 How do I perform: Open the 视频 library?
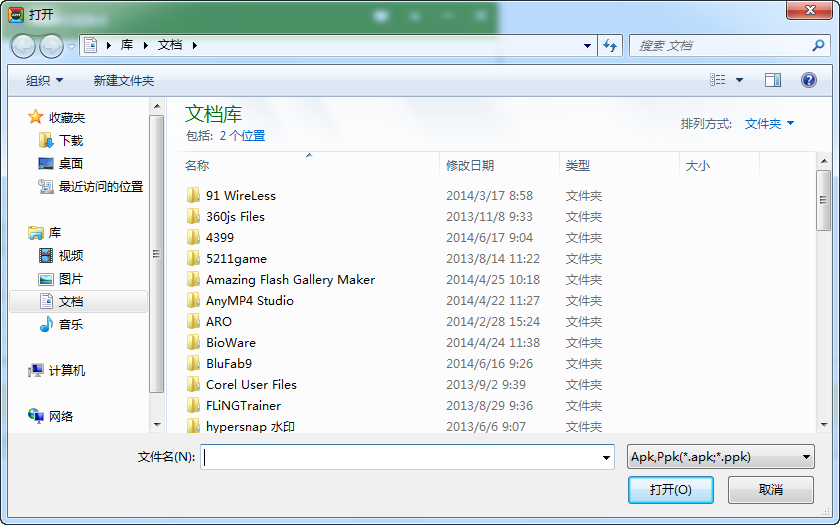pos(70,256)
